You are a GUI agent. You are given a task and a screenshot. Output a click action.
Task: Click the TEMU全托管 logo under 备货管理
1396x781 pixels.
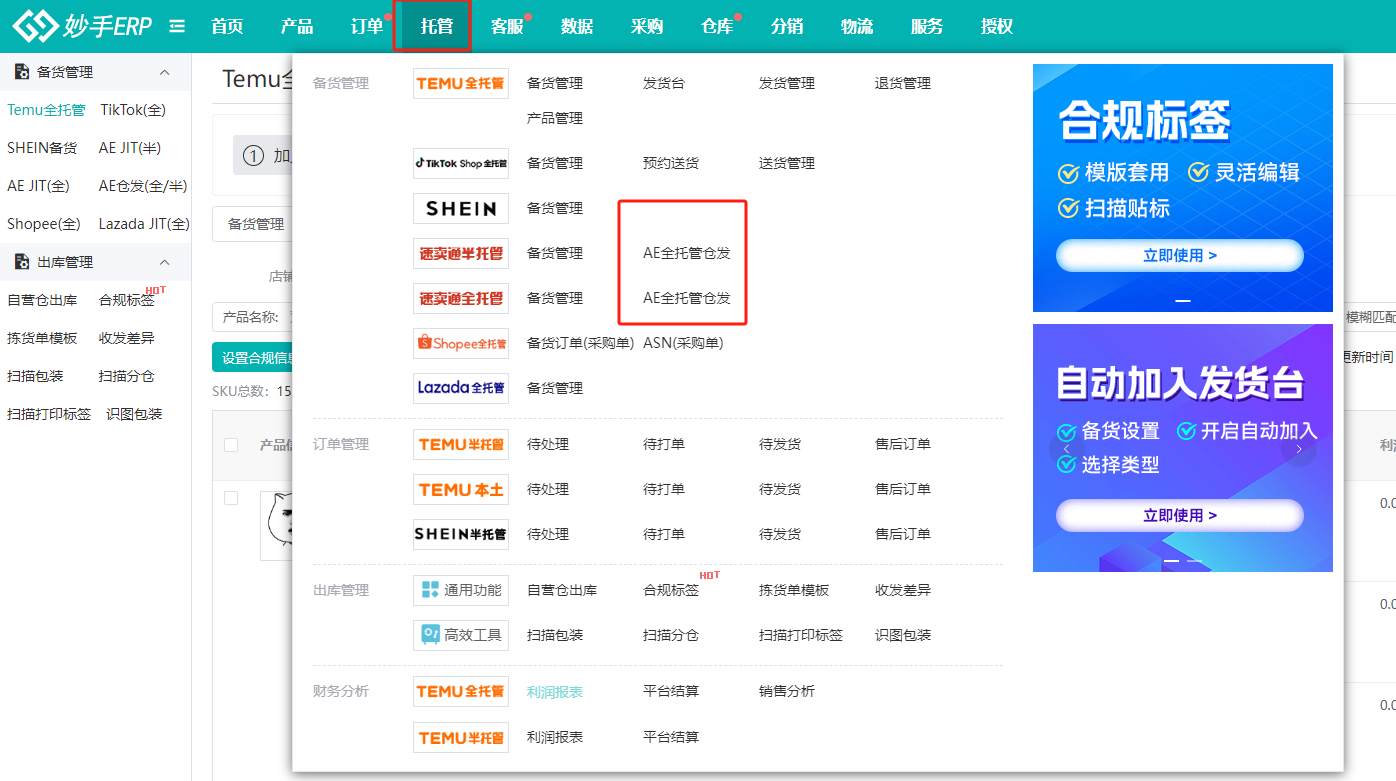[461, 83]
